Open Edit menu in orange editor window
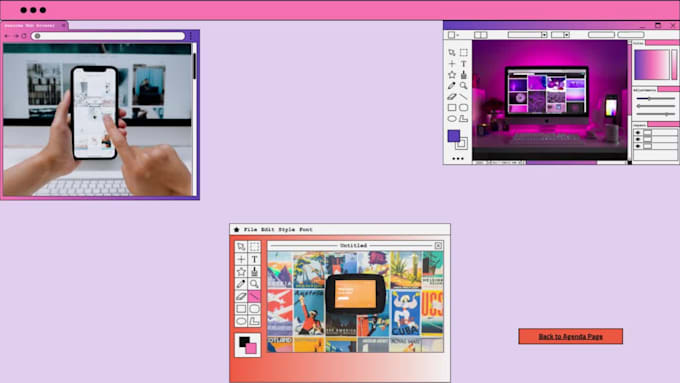 pos(268,229)
